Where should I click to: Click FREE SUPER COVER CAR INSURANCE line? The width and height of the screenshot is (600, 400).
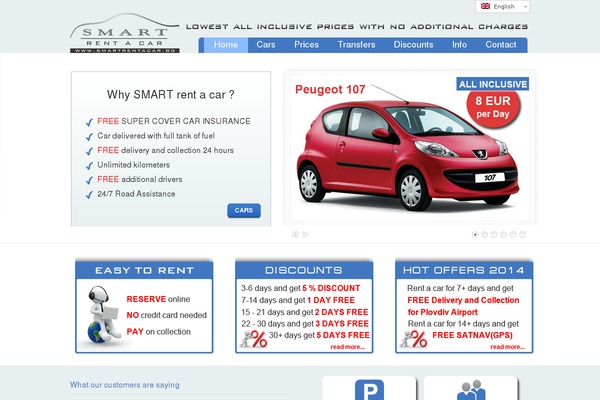click(174, 121)
